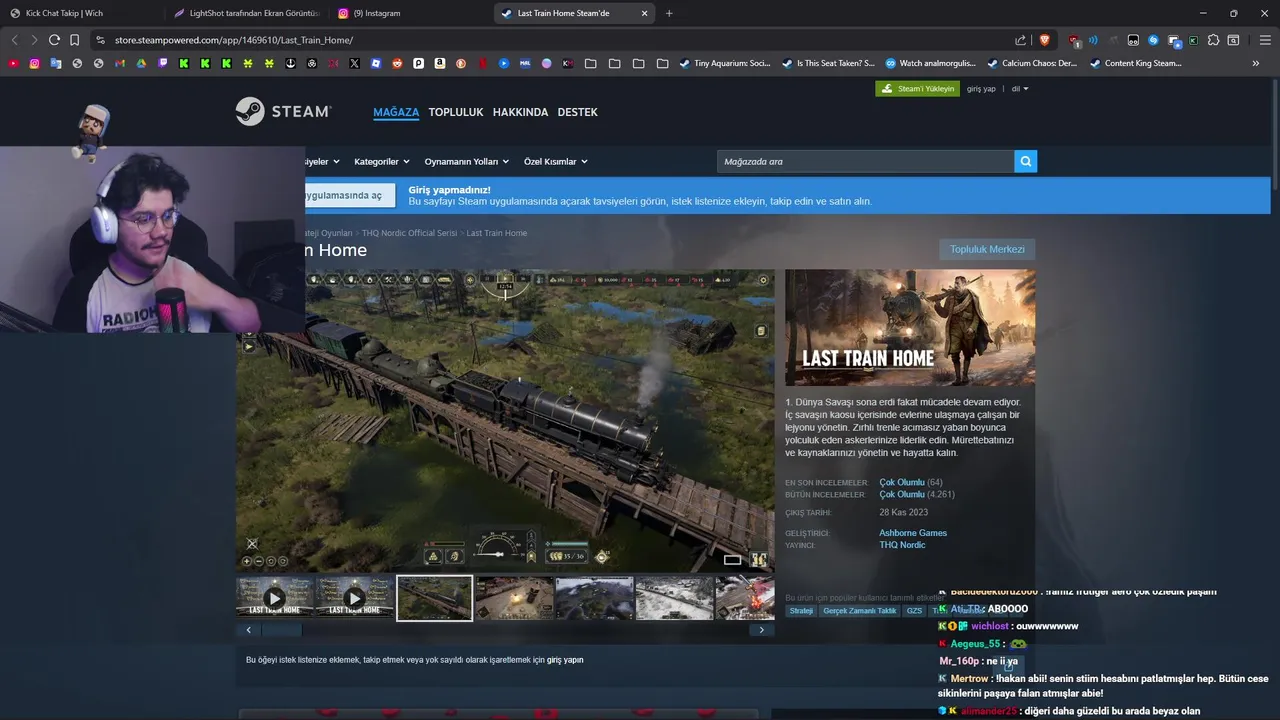The image size is (1280, 720).
Task: Click Gerçek Zamanlı Taktik tag
Action: coord(859,610)
